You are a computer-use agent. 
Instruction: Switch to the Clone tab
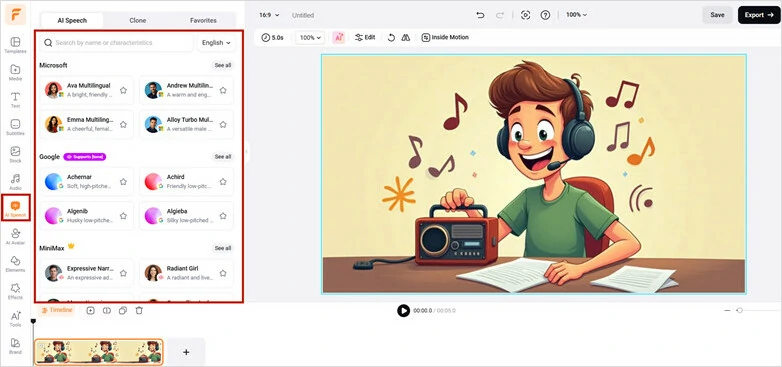[138, 20]
